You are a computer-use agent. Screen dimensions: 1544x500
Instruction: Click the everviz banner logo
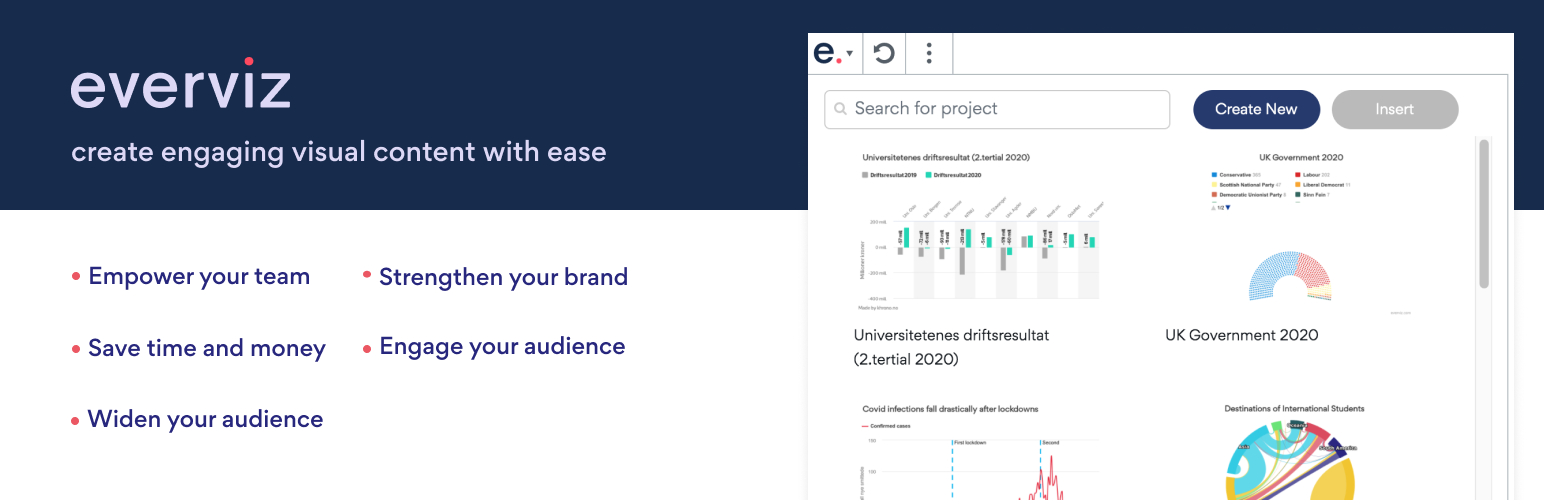pyautogui.click(x=181, y=84)
